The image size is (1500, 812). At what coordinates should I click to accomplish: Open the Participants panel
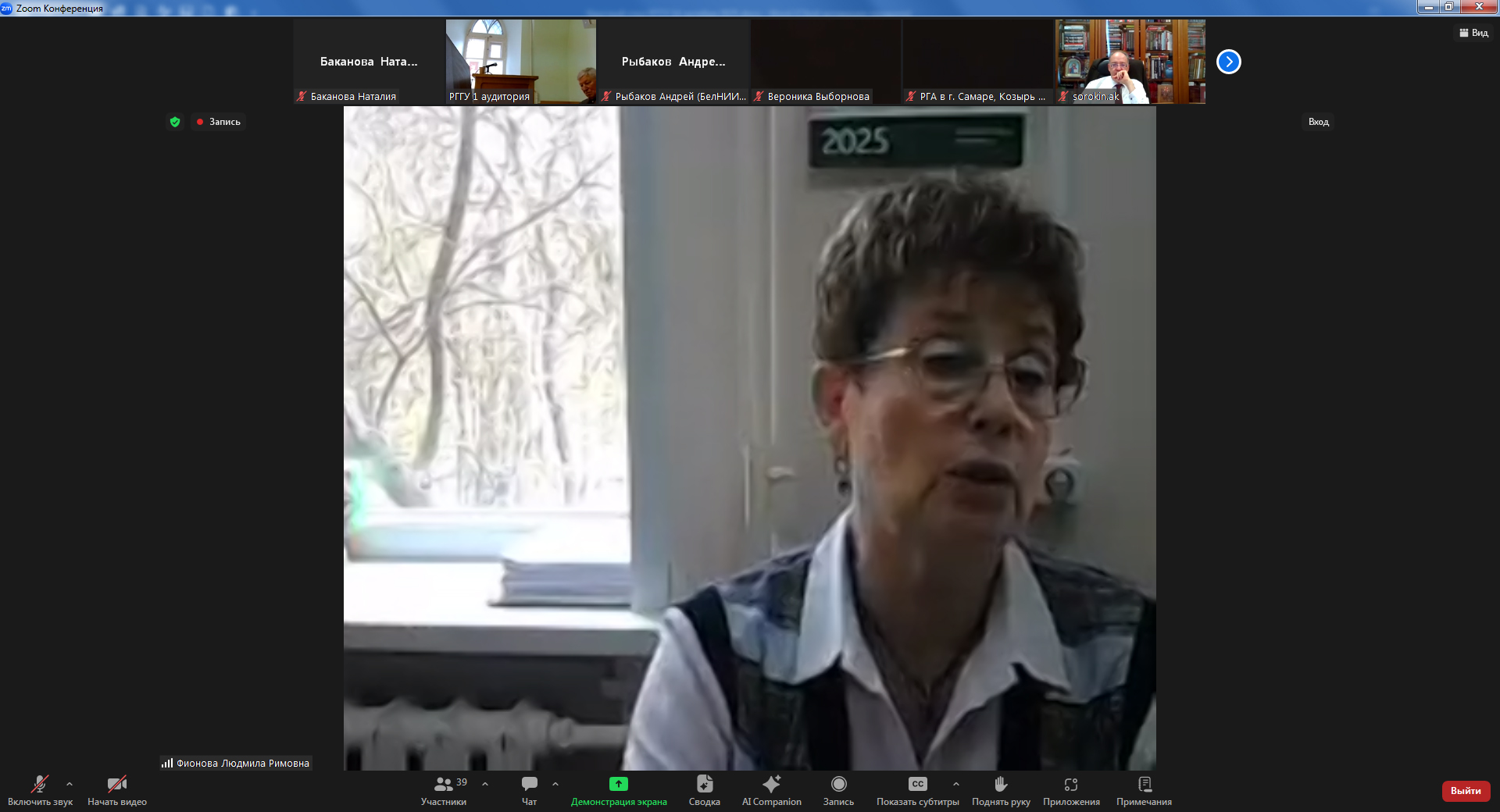pyautogui.click(x=443, y=790)
